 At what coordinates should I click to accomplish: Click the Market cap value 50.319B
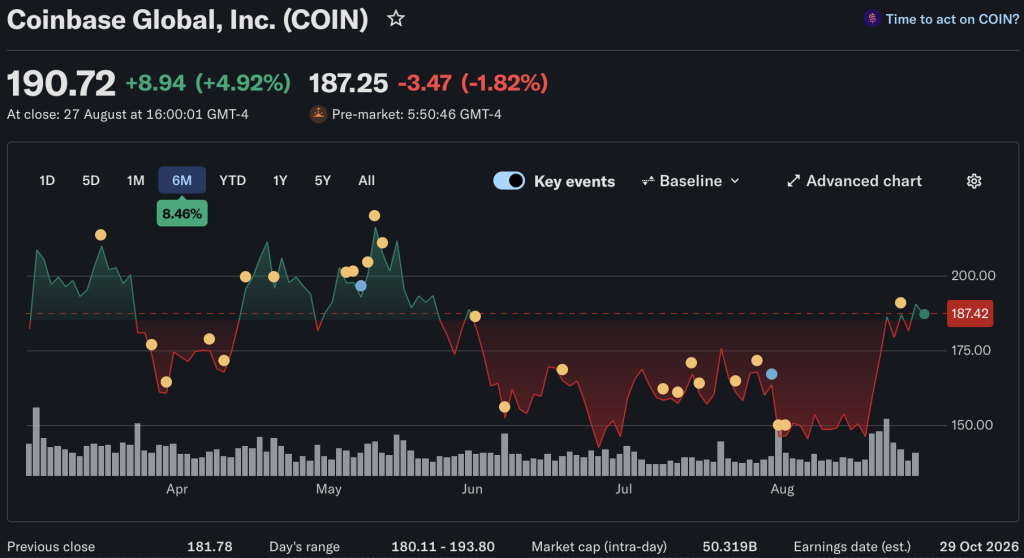coord(729,546)
